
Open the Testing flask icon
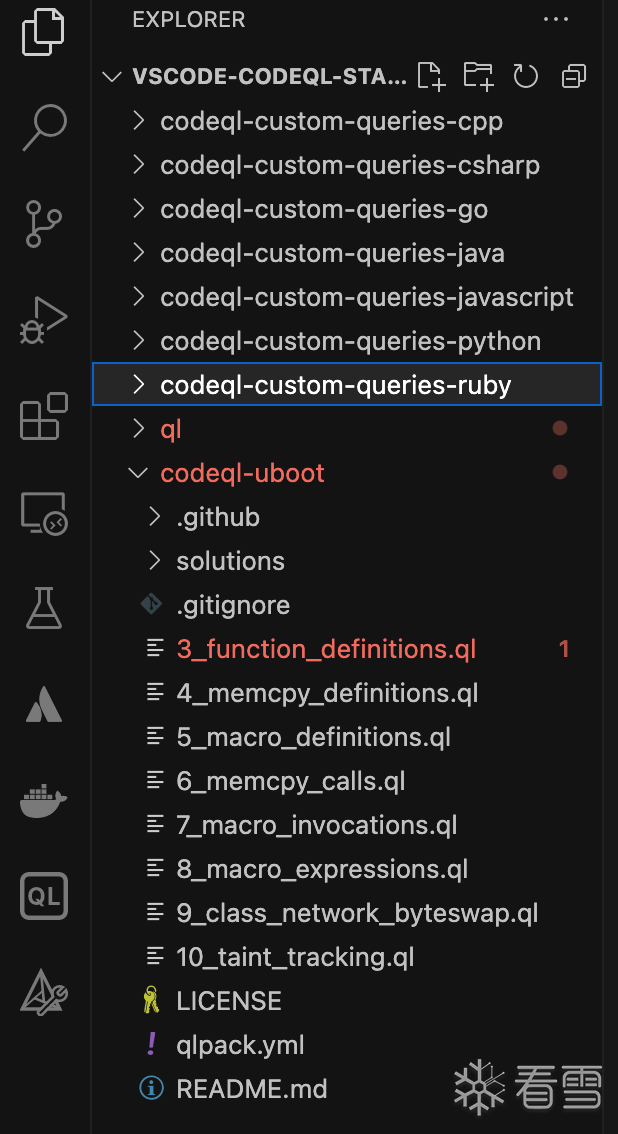coord(44,608)
